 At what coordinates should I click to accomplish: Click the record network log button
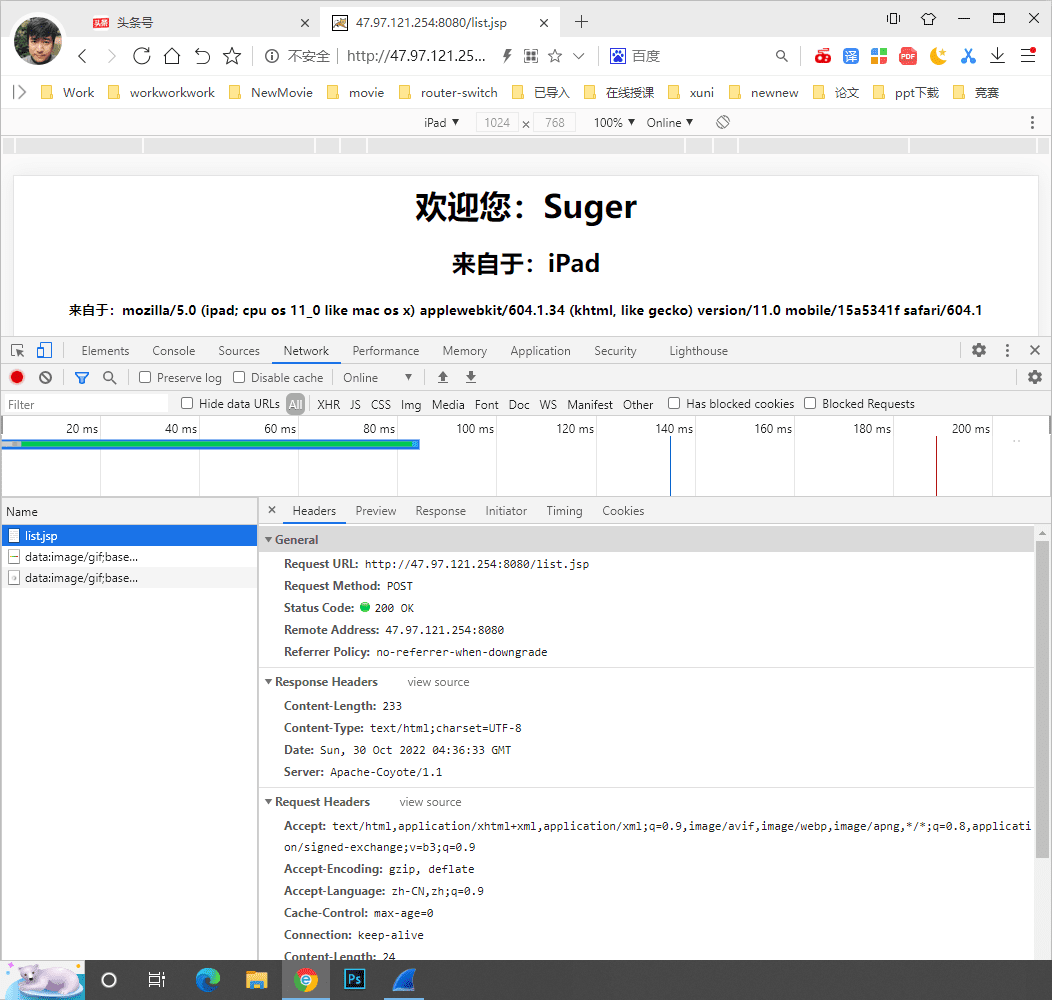(17, 377)
